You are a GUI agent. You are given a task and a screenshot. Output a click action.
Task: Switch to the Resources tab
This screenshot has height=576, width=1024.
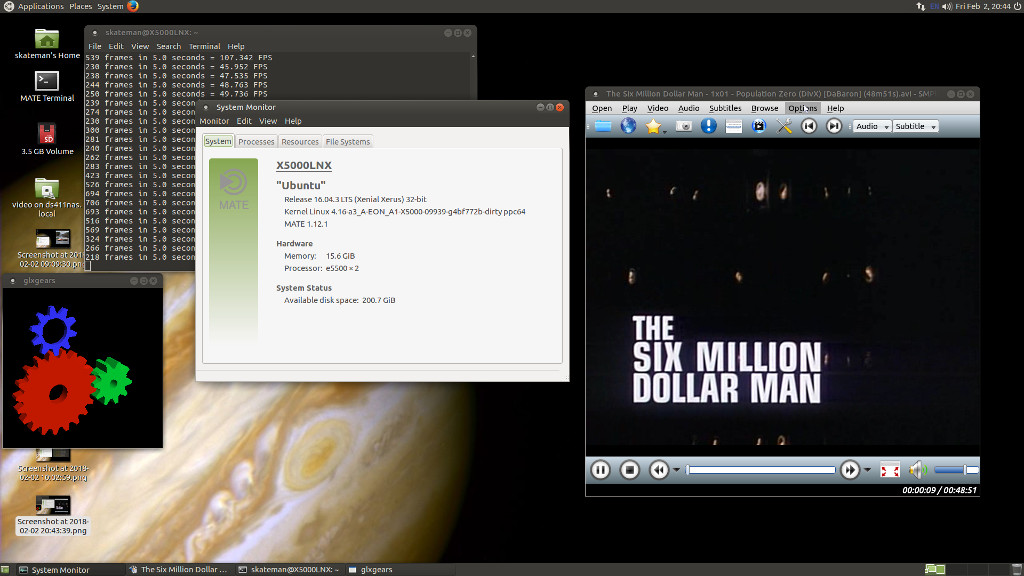coord(300,142)
